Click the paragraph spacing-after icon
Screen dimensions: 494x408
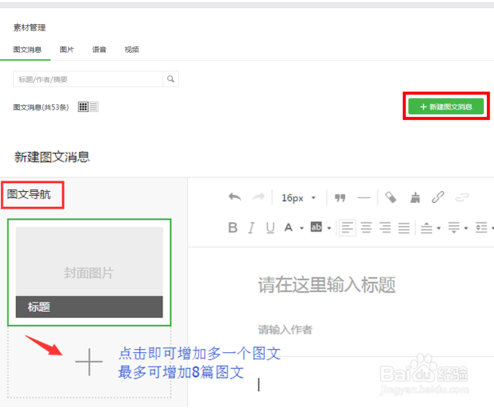454,228
